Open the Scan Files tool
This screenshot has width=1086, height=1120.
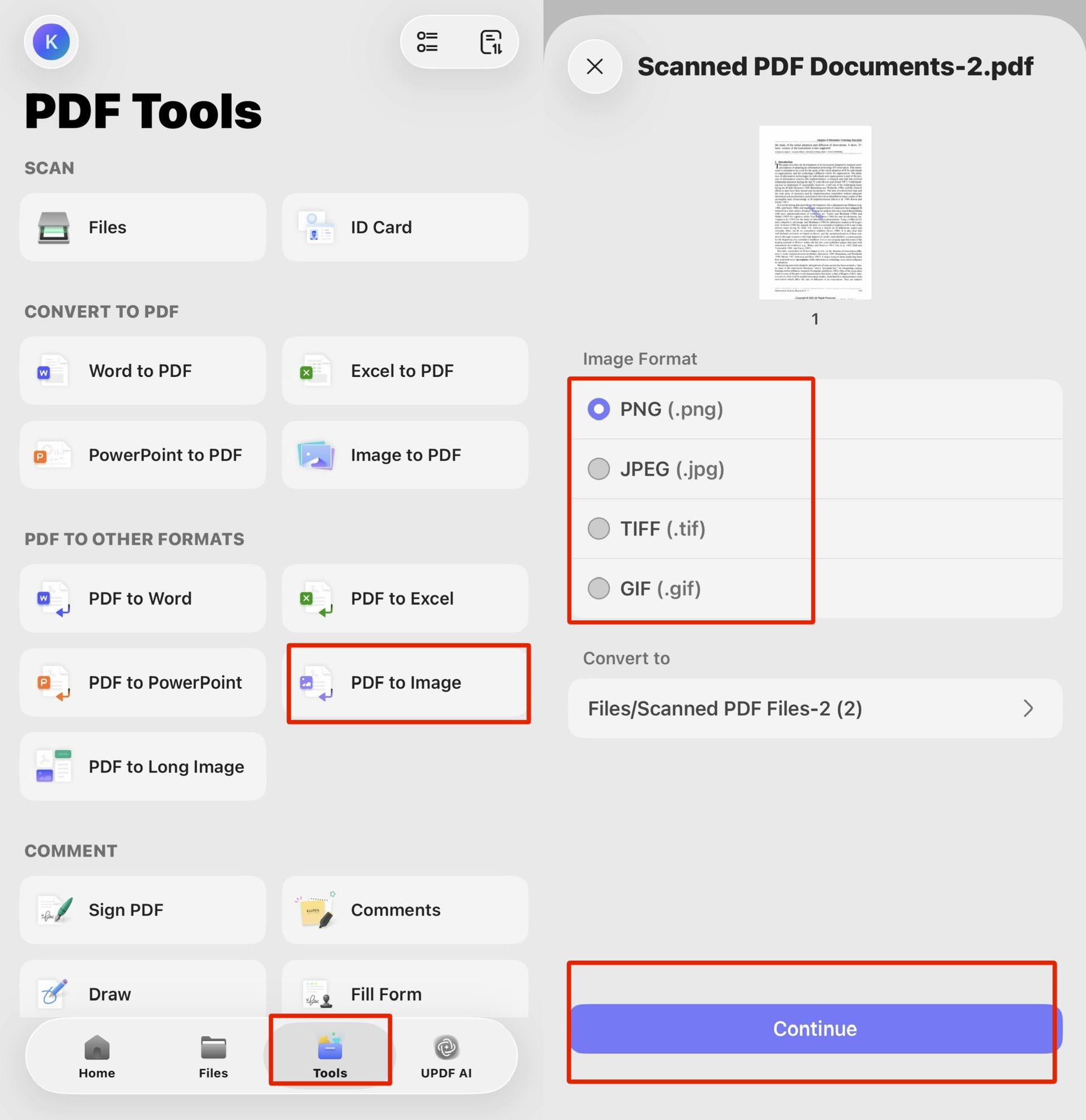pos(142,227)
